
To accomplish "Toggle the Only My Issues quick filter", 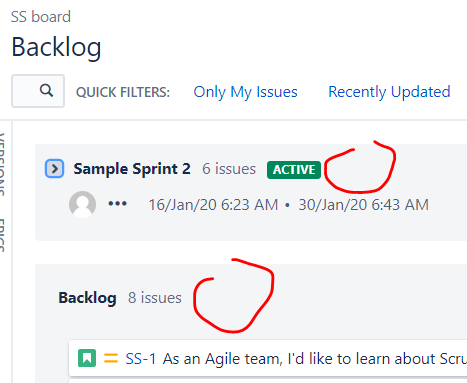I will [x=245, y=92].
